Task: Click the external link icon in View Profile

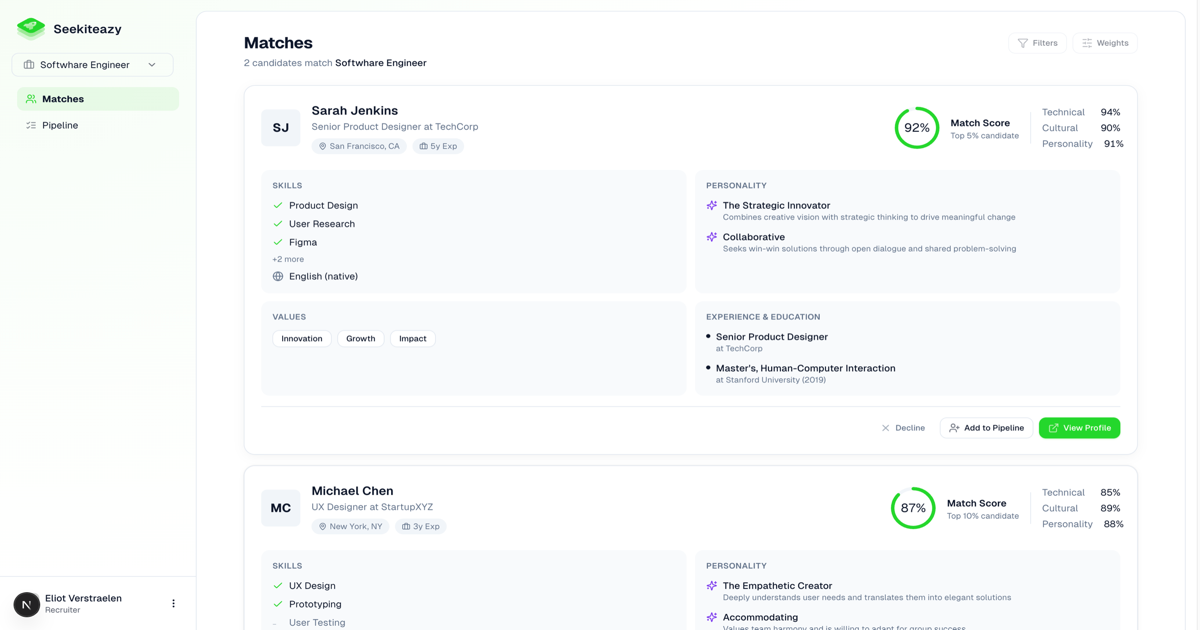Action: click(1053, 428)
